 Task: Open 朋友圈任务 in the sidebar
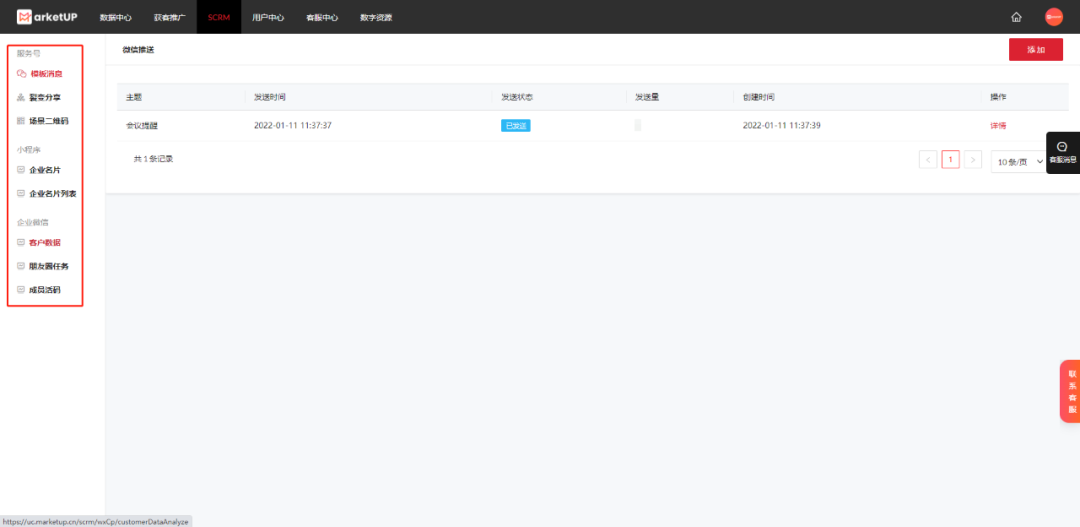(x=48, y=266)
